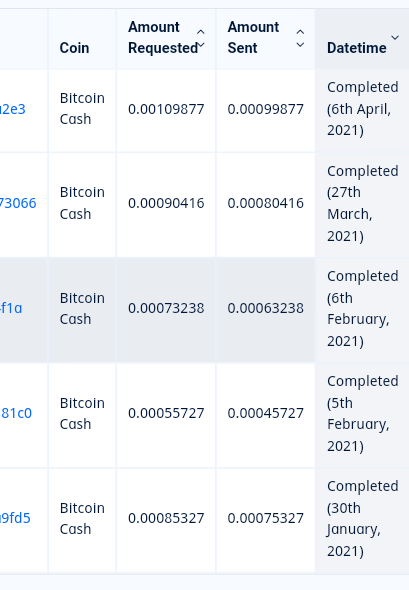Select the 0.00045727 sent amount cell
Viewport: 409px width, 590px height.
(265, 415)
